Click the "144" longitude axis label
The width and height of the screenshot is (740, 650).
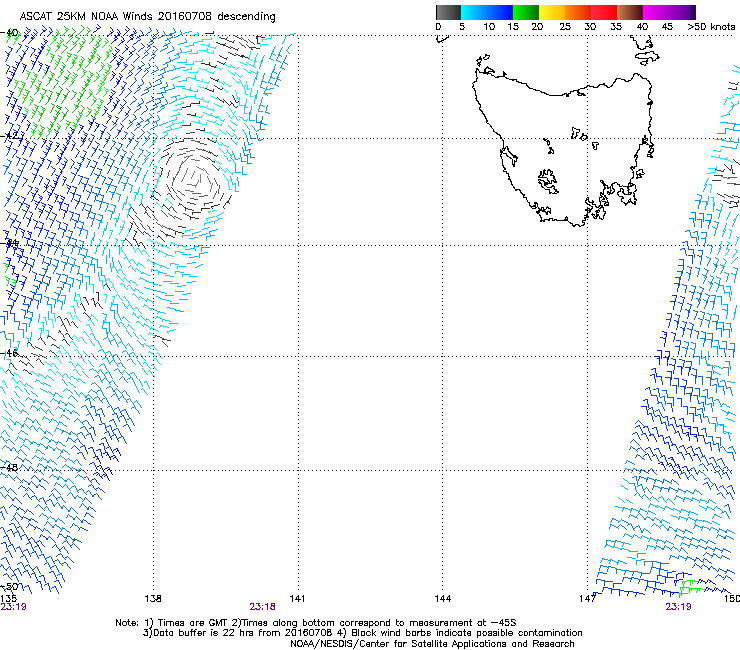(x=443, y=599)
